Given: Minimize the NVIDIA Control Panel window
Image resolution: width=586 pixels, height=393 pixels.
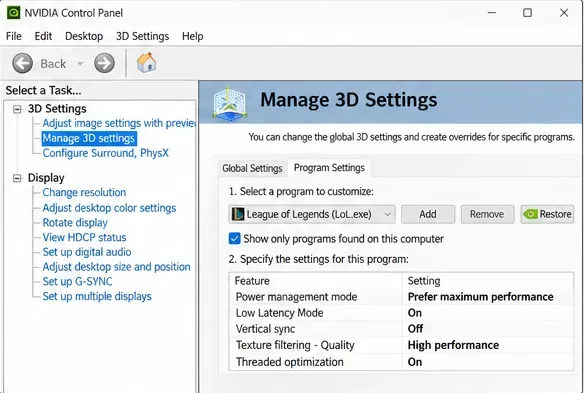Looking at the screenshot, I should coord(492,13).
